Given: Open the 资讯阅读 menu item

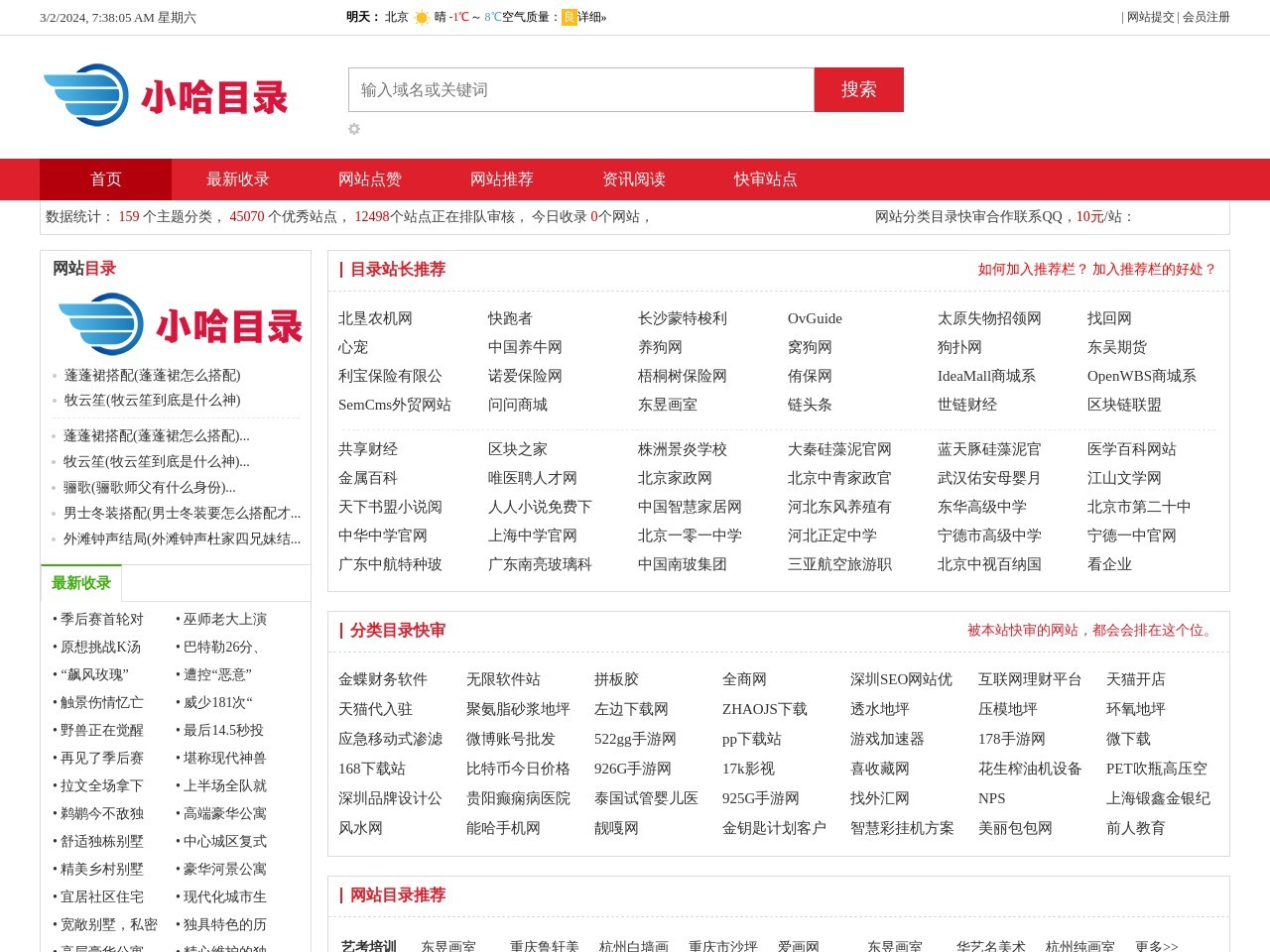Looking at the screenshot, I should click(633, 179).
